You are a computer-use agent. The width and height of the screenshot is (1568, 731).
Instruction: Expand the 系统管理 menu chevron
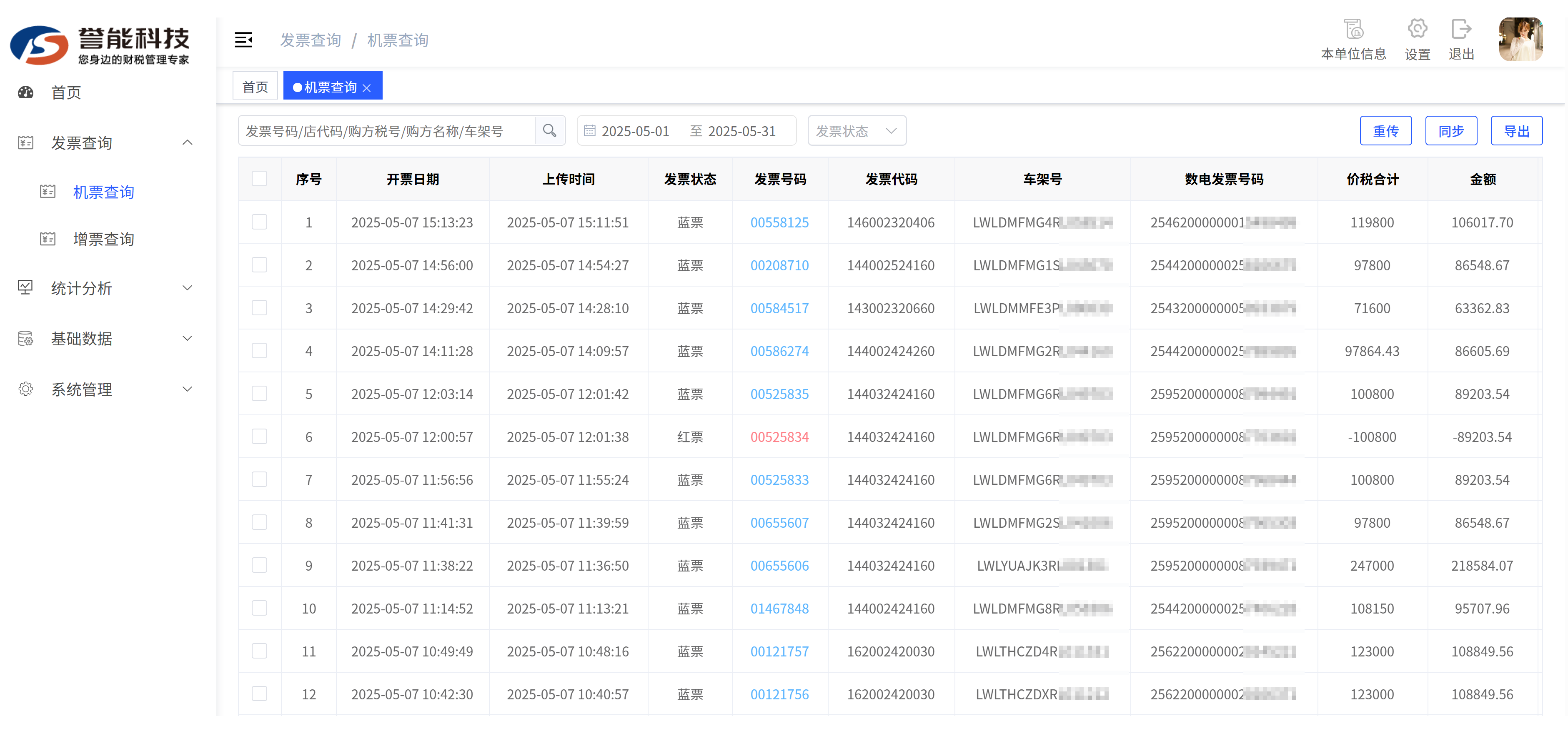point(188,389)
